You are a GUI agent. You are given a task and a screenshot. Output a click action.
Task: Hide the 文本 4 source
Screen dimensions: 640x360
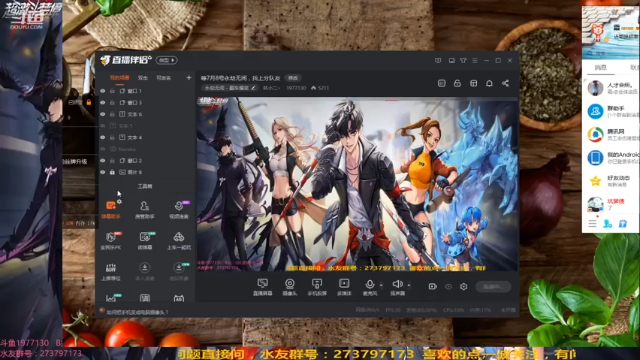click(102, 138)
